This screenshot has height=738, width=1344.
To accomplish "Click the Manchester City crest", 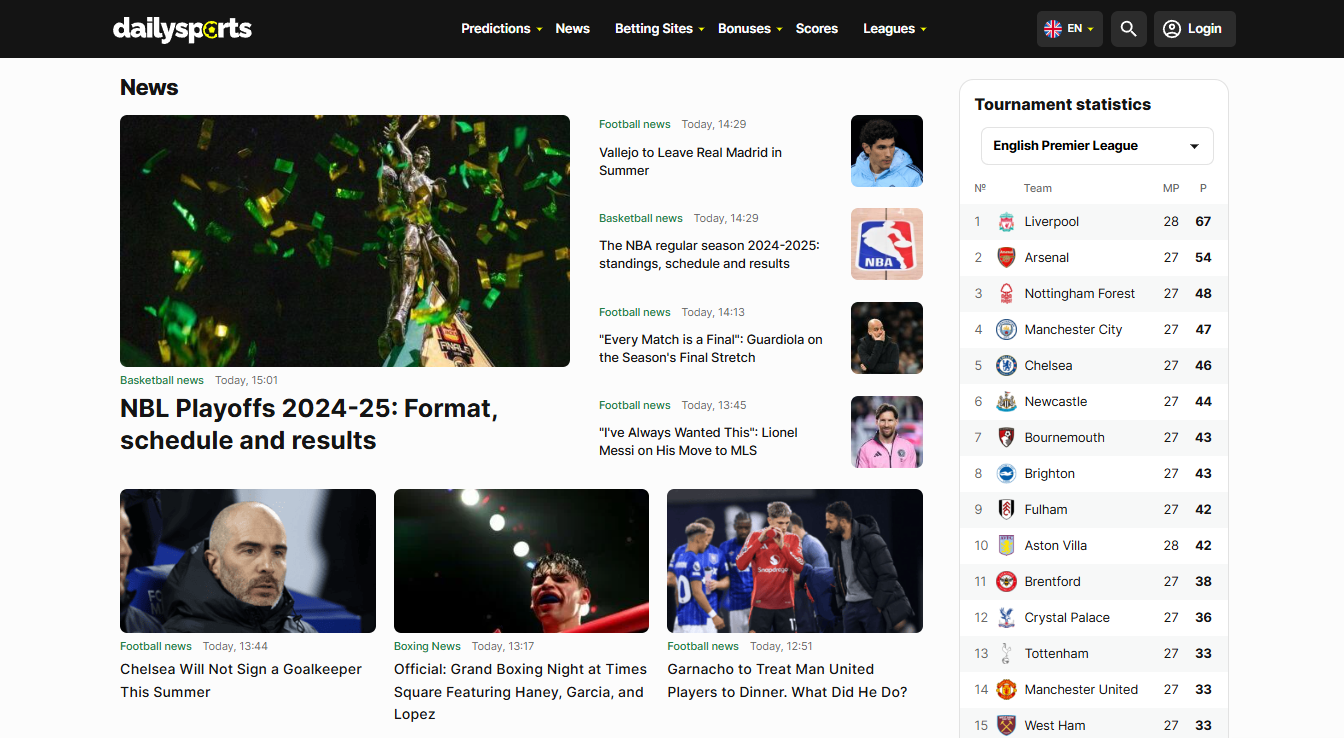I will pyautogui.click(x=1006, y=330).
